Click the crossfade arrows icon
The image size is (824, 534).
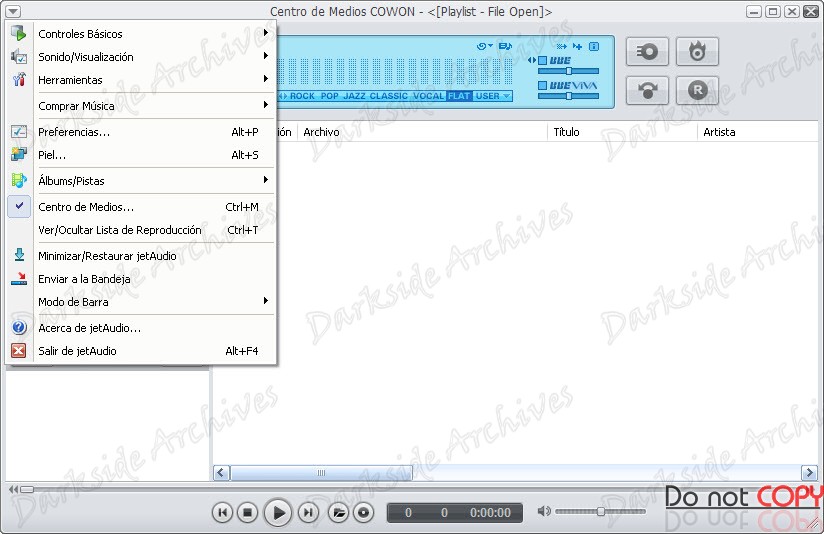click(561, 46)
